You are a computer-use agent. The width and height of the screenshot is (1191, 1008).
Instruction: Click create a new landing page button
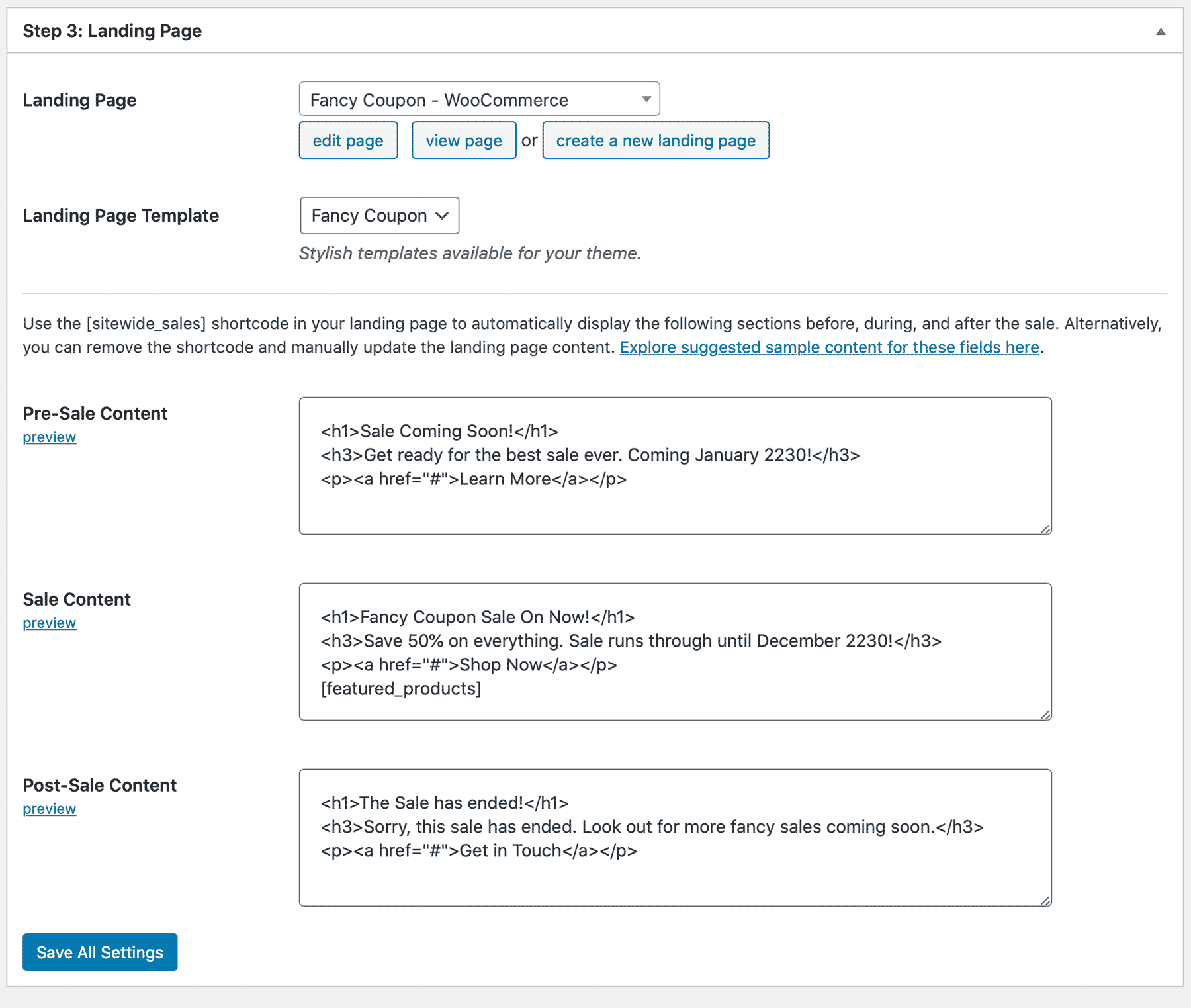tap(656, 140)
